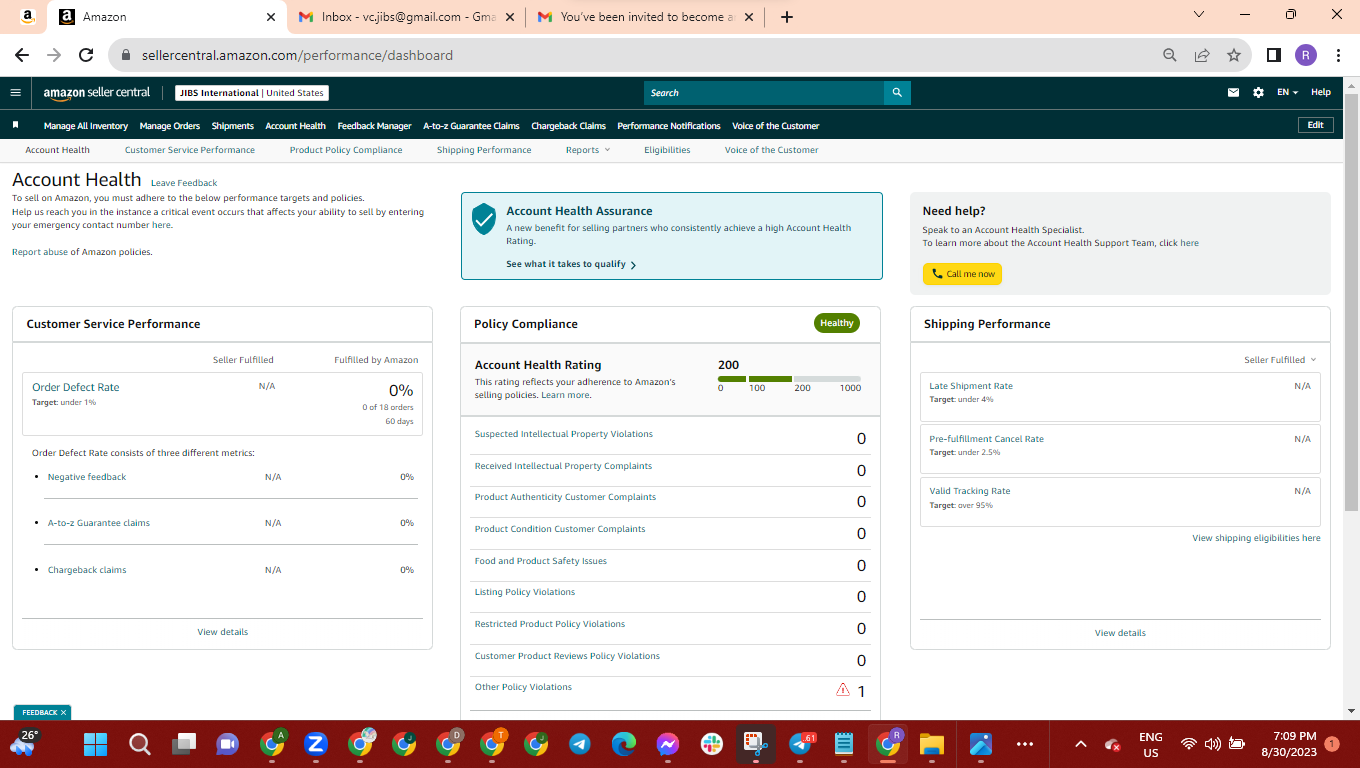Open Feedback Manager in the navigation bar
The width and height of the screenshot is (1360, 768).
[x=374, y=126]
